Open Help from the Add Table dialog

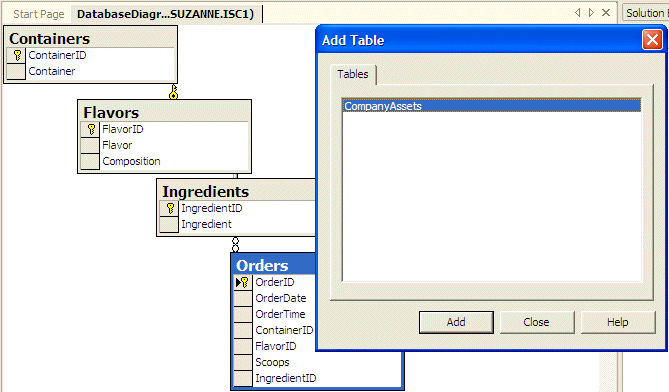(618, 322)
